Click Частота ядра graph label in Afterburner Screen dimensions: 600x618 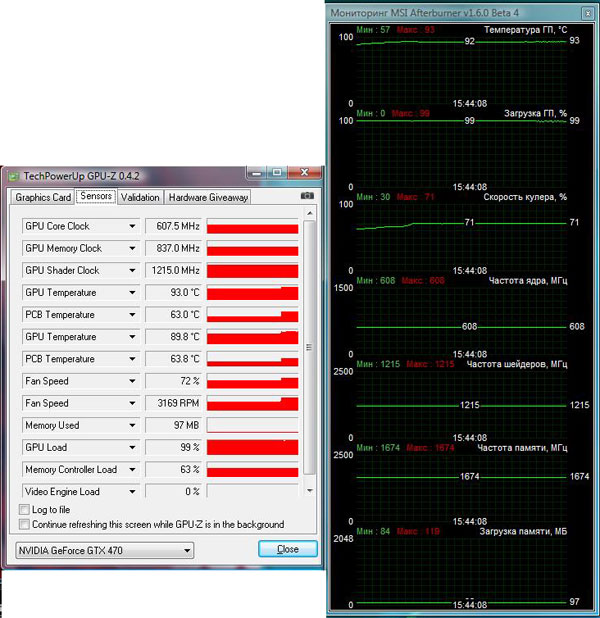point(528,281)
